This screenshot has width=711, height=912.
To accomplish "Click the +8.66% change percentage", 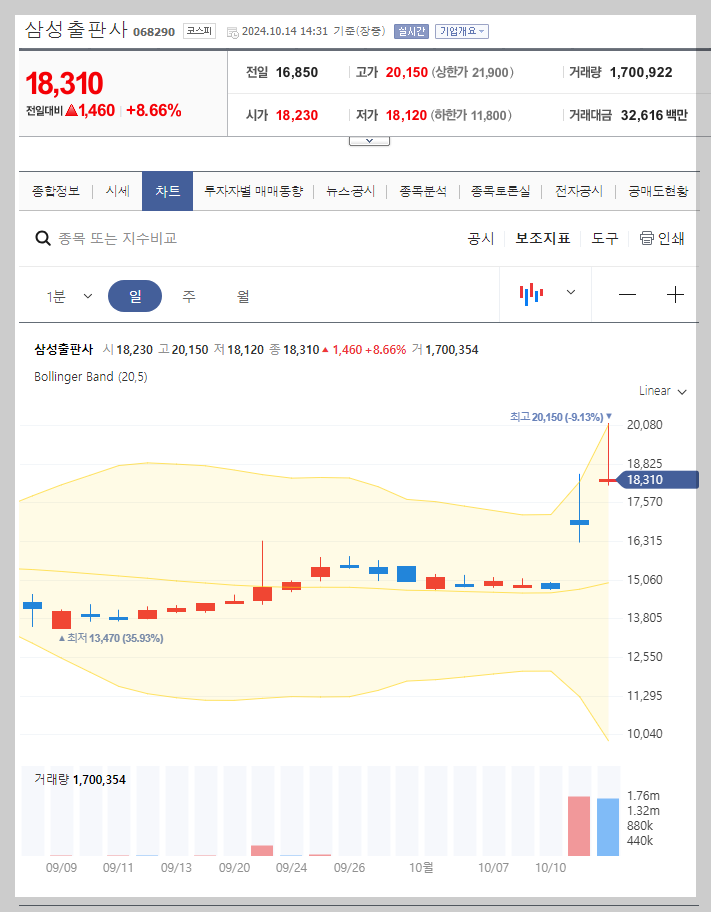I will (x=154, y=111).
